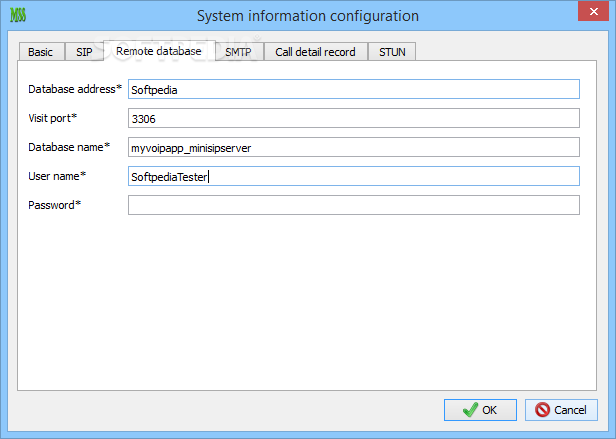616x439 pixels.
Task: Click the Visit port* label
Action: [x=53, y=118]
